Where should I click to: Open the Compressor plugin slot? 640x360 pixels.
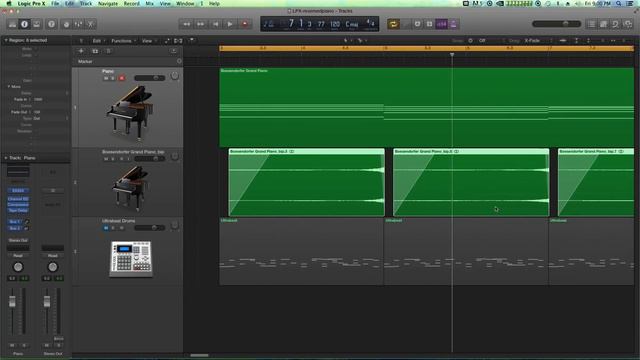[x=18, y=204]
